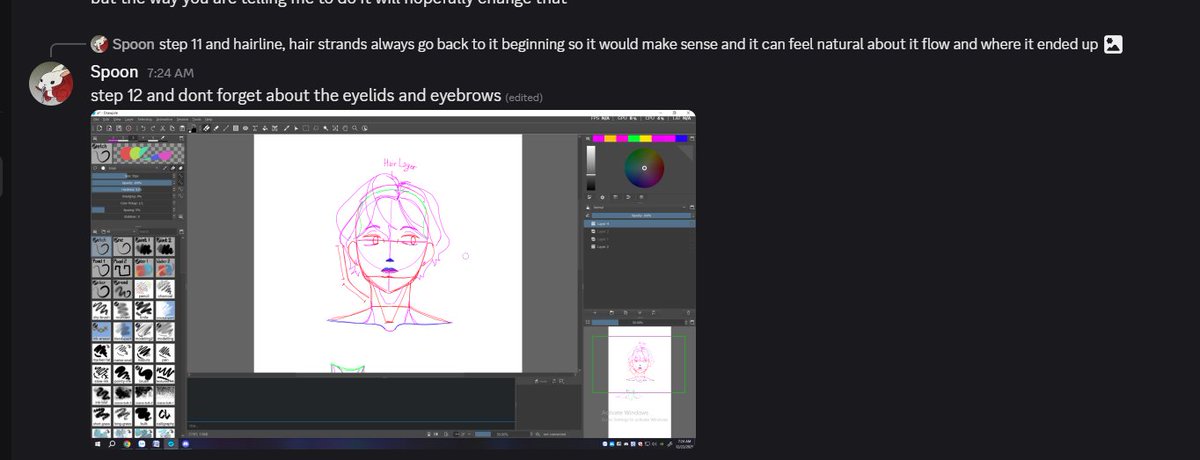Image resolution: width=1200 pixels, height=460 pixels.
Task: Select Layer 4 in the layers list
Action: pyautogui.click(x=639, y=223)
